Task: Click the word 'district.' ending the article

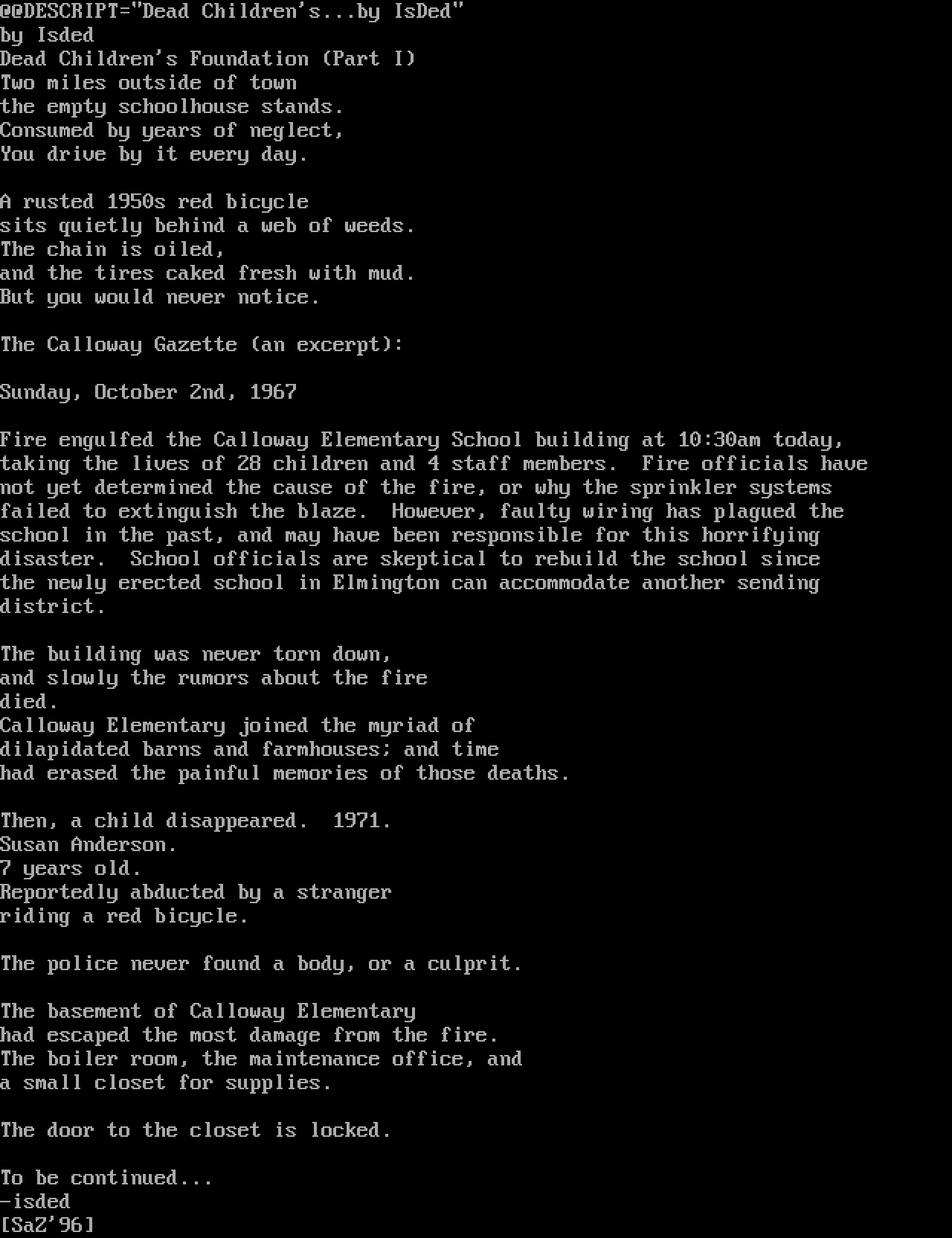Action: tap(54, 606)
